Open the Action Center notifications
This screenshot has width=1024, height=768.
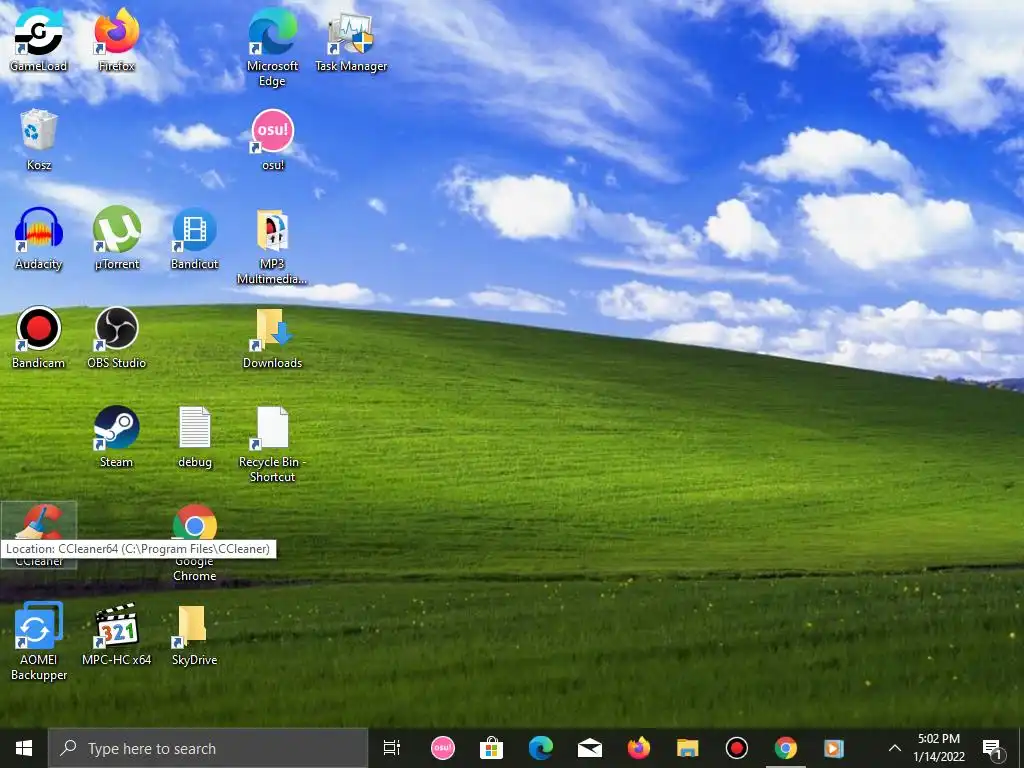(992, 748)
